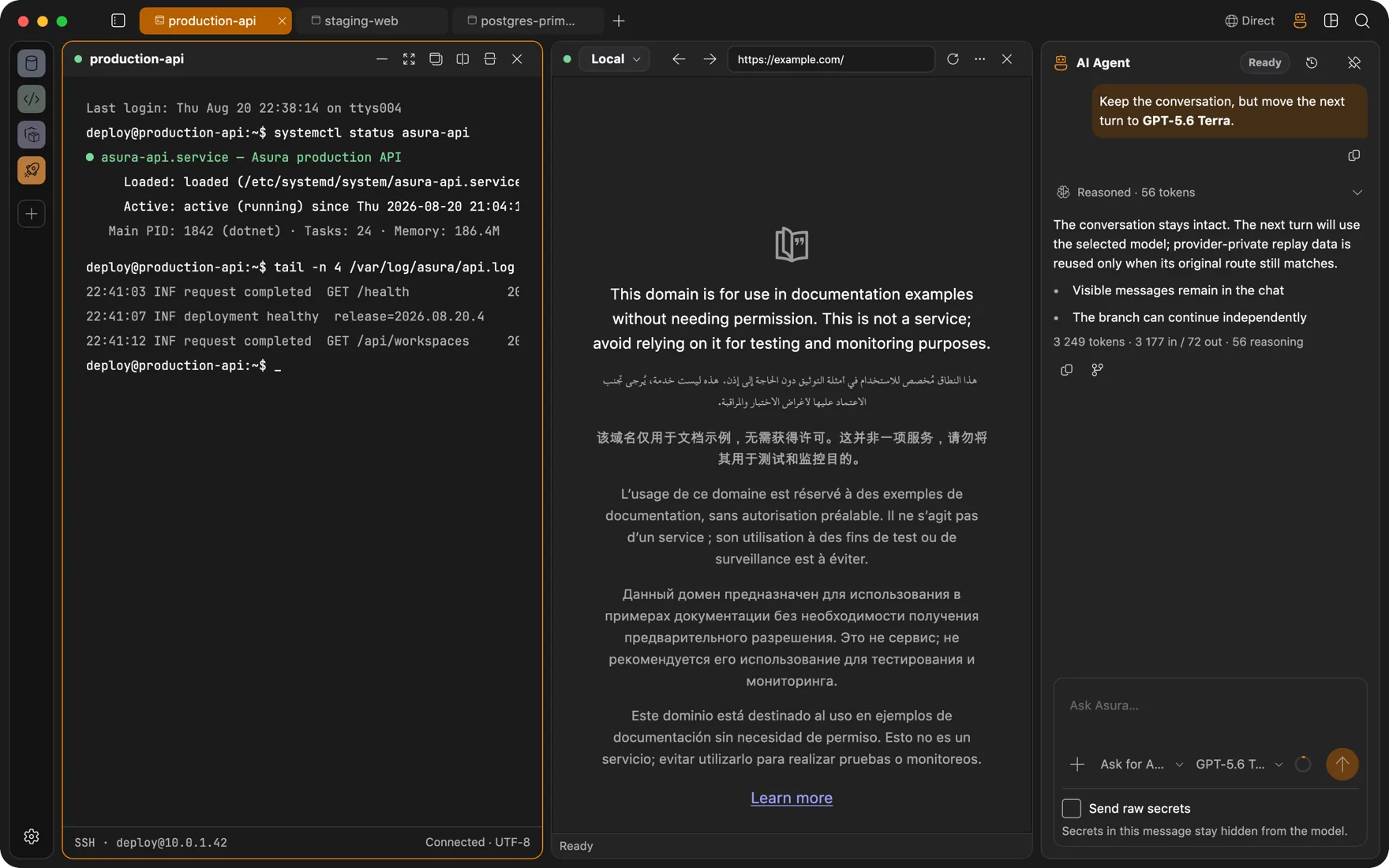Click the Ready status badge in AI Agent
The width and height of the screenshot is (1389, 868).
1264,62
